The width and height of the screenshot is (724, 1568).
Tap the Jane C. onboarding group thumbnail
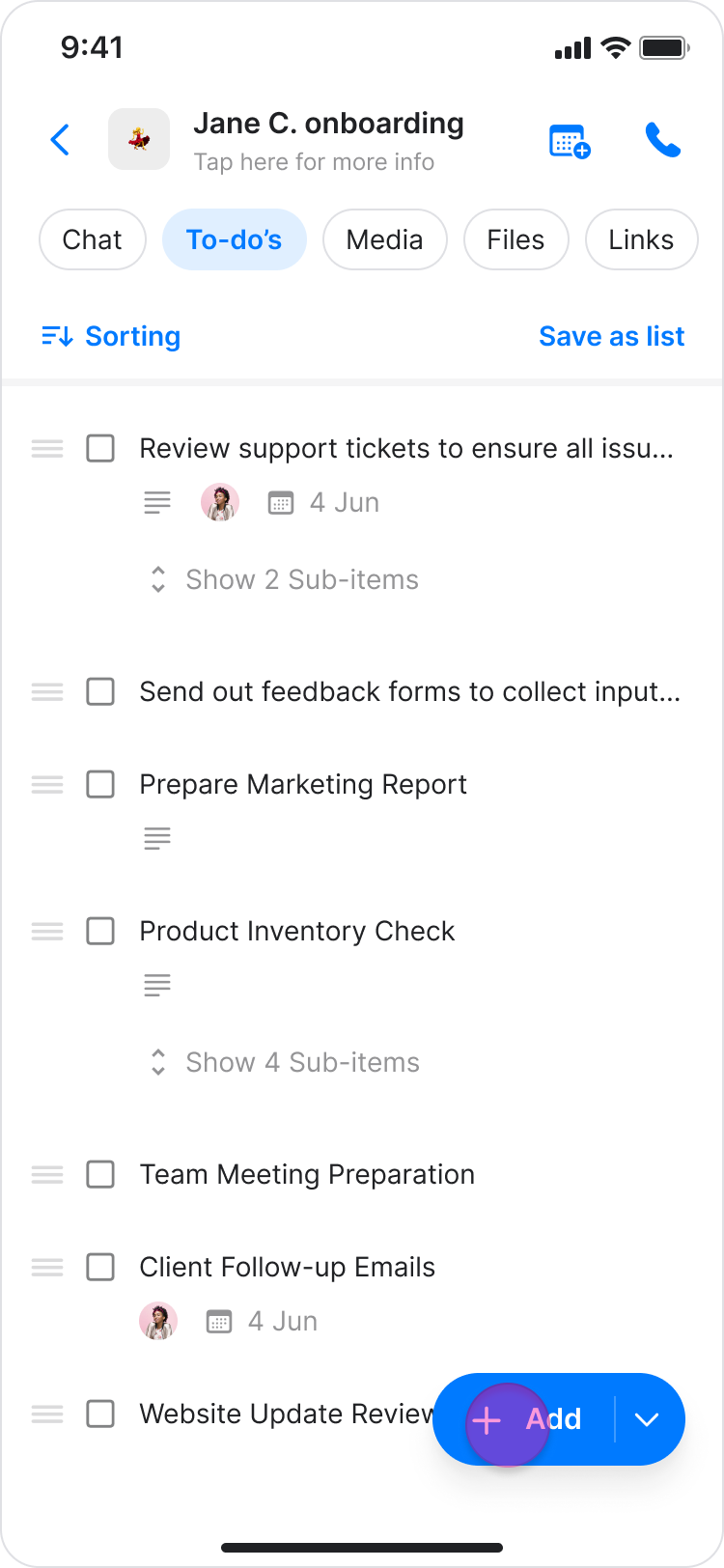(139, 140)
